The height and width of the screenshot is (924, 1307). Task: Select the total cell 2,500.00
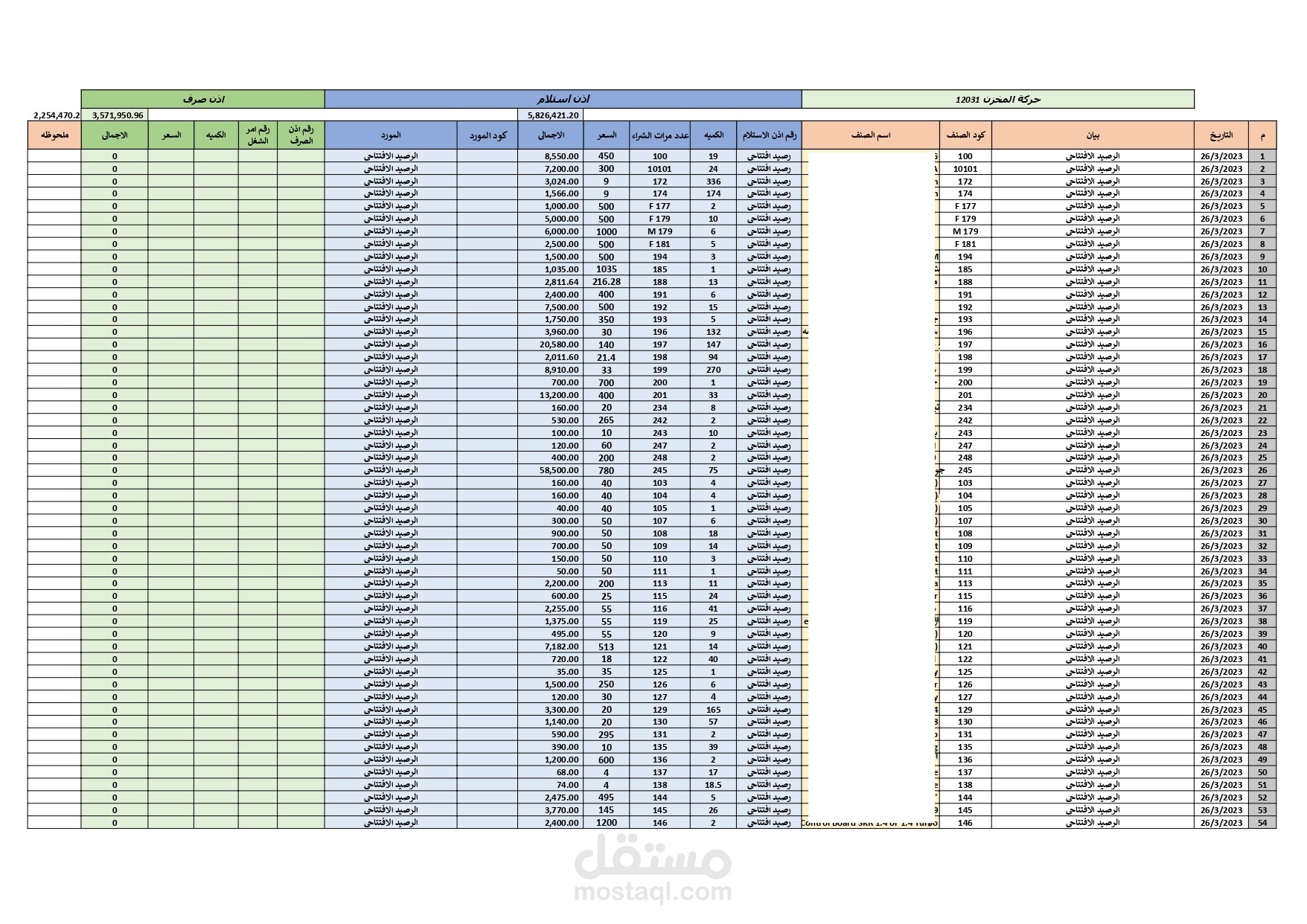pyautogui.click(x=551, y=244)
